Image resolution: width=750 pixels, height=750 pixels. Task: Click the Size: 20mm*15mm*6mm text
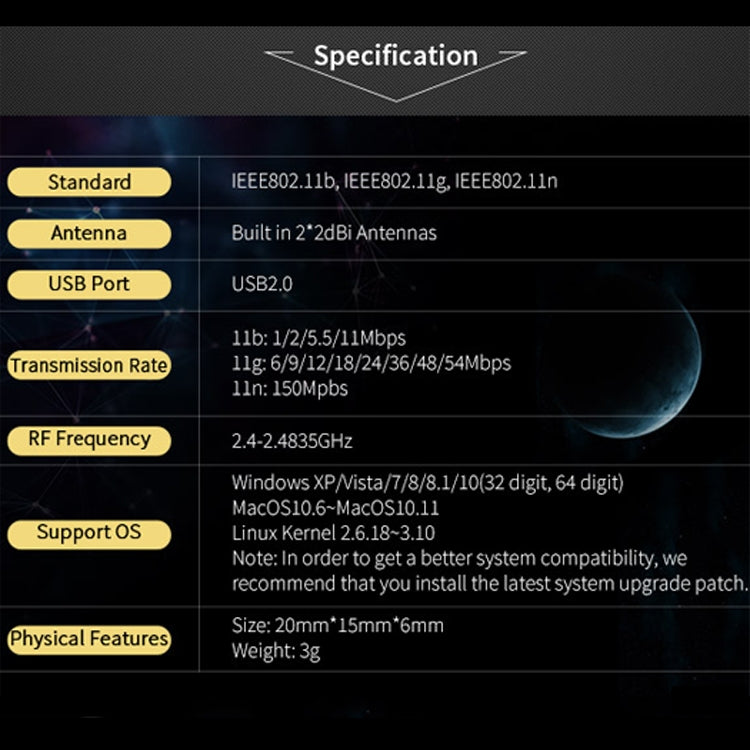(x=337, y=626)
